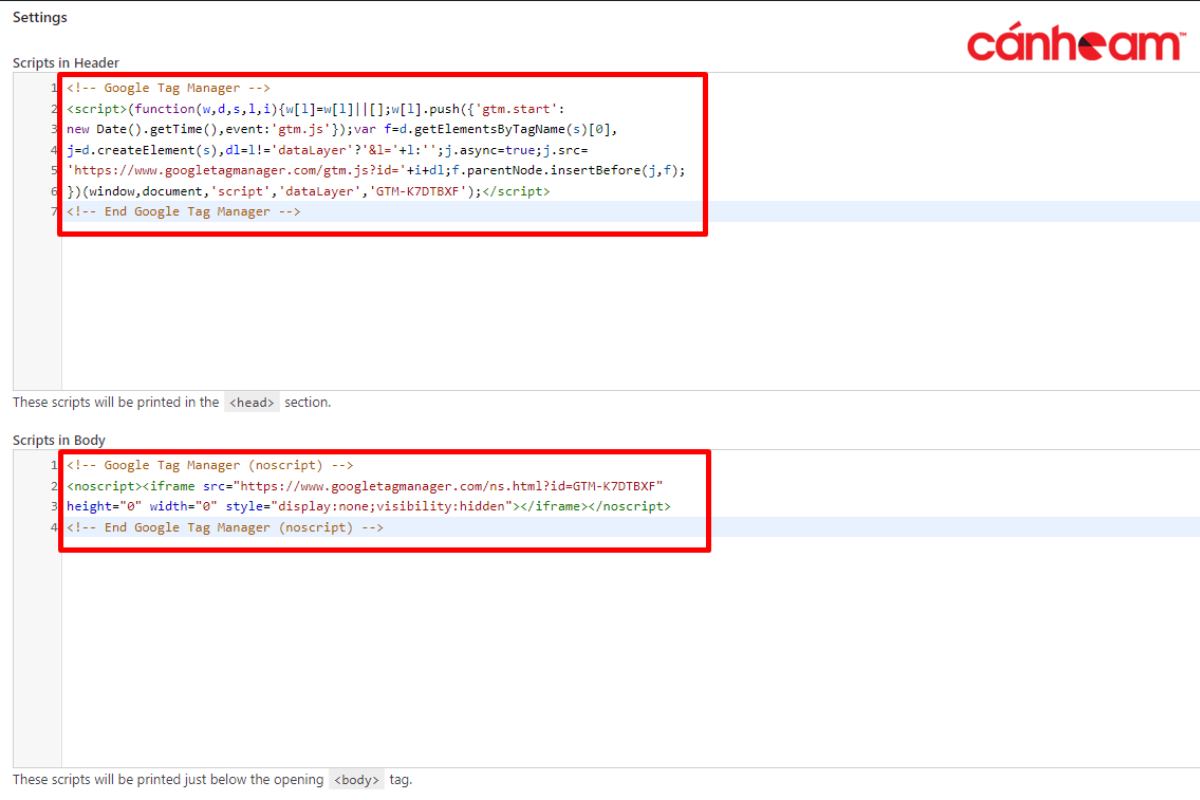Viewport: 1200px width, 800px height.
Task: Click the "Settings" heading
Action: click(x=40, y=17)
